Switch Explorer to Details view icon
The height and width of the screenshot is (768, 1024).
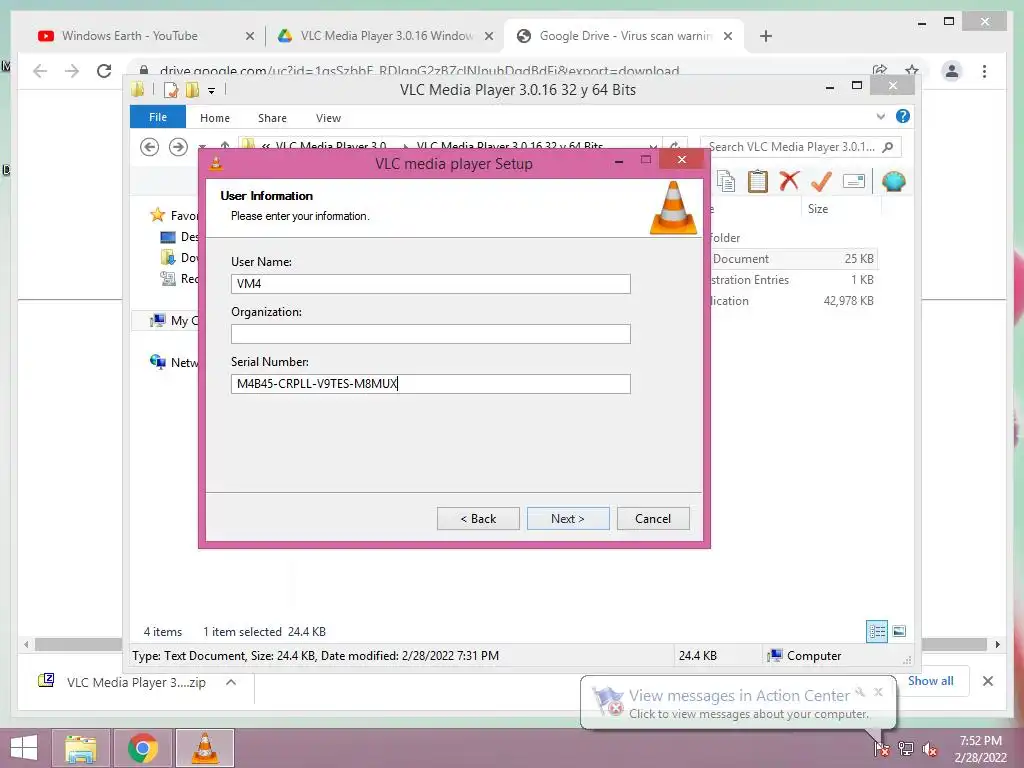pos(876,631)
